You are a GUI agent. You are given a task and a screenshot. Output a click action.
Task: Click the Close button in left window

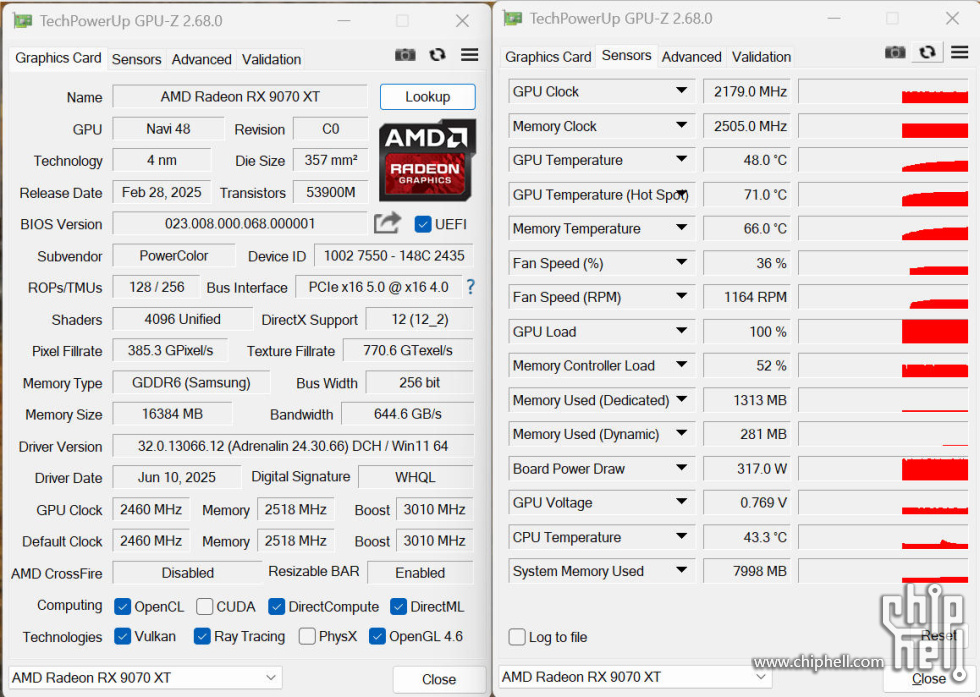[x=438, y=679]
